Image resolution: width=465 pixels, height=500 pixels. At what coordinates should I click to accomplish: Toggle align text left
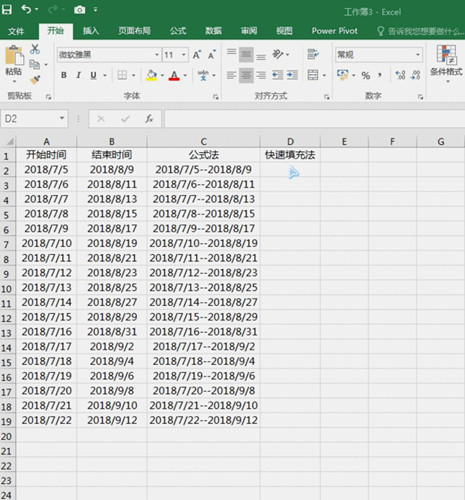tap(231, 75)
